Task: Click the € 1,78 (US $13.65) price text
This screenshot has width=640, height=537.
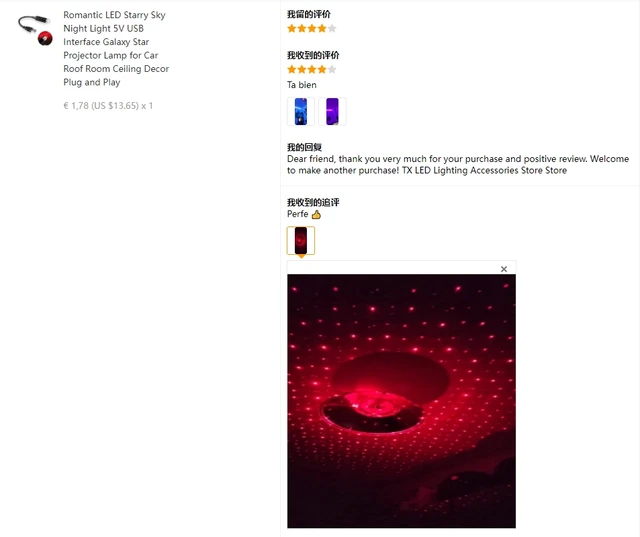Action: click(108, 106)
